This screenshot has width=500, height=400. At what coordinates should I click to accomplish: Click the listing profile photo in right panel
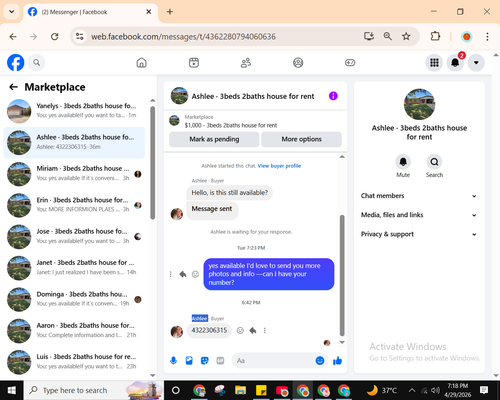pos(419,104)
